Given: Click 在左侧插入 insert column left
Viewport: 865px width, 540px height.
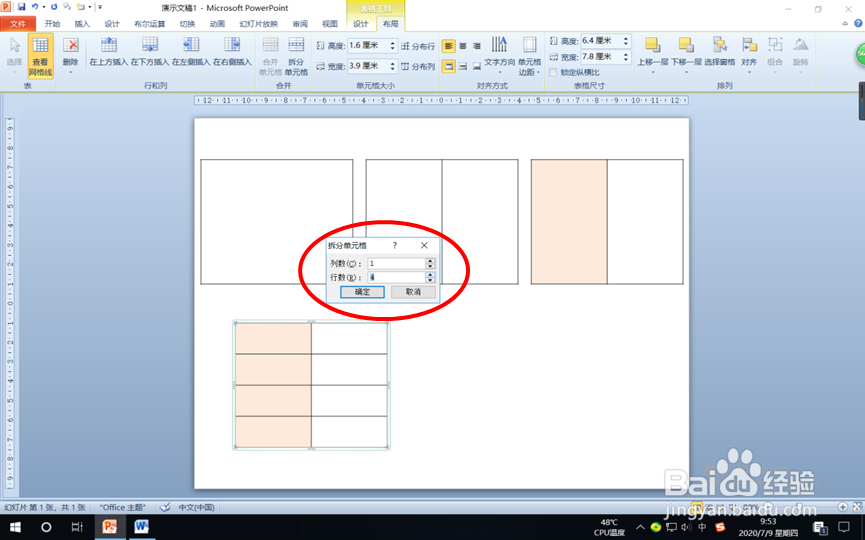Looking at the screenshot, I should pos(191,52).
